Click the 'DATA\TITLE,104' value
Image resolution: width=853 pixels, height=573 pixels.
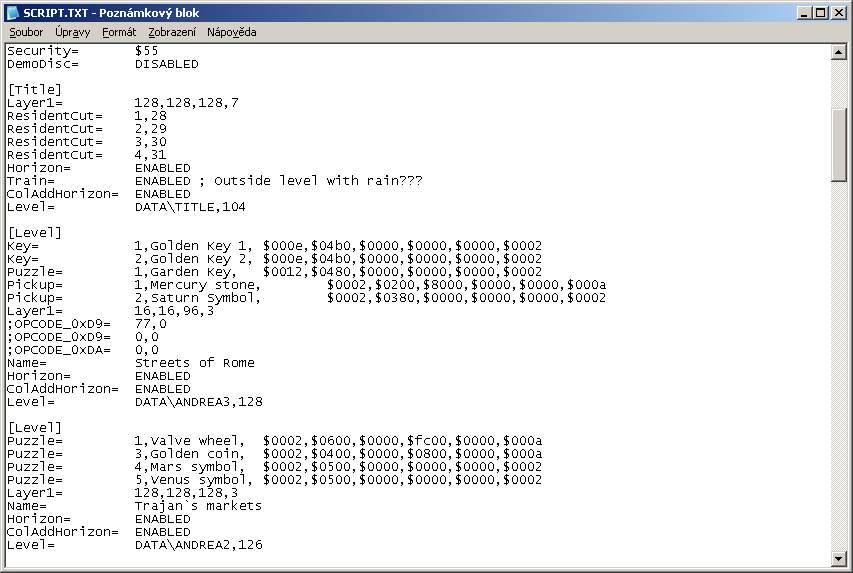(x=190, y=207)
